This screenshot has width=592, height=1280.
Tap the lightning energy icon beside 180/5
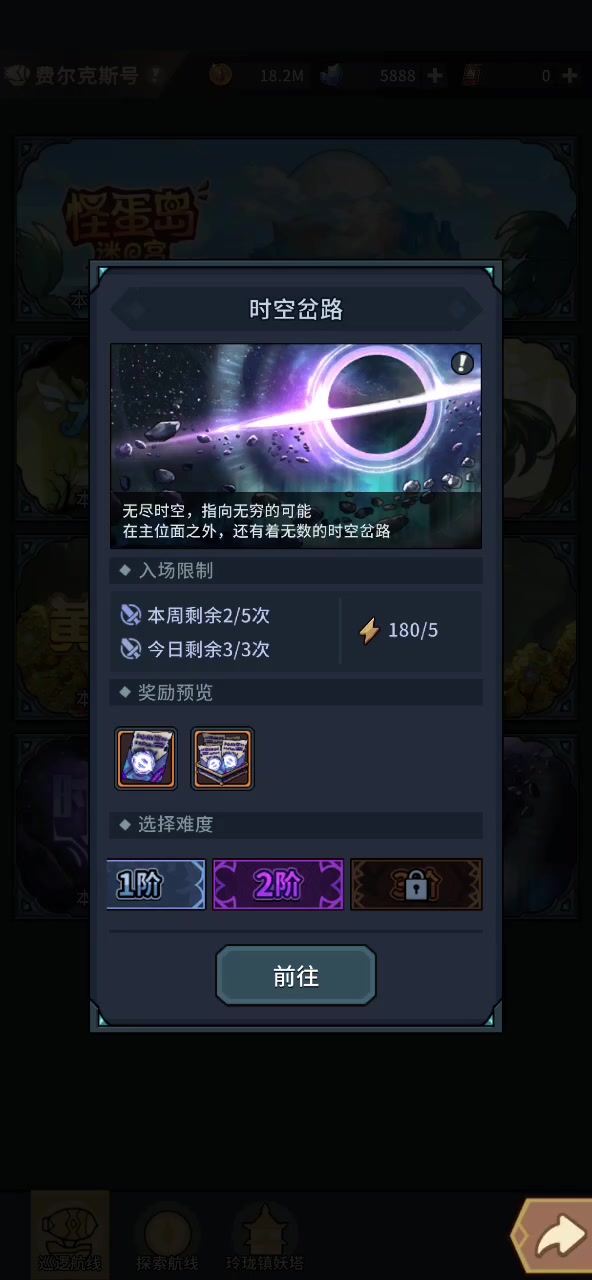coord(369,630)
